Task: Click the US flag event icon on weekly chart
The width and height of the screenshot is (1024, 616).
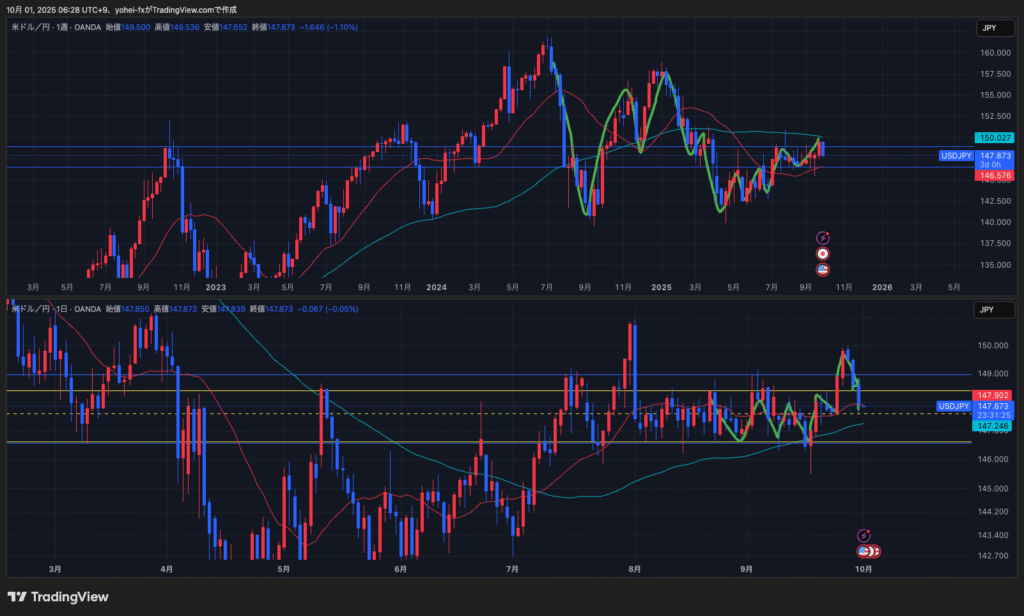Action: [823, 270]
